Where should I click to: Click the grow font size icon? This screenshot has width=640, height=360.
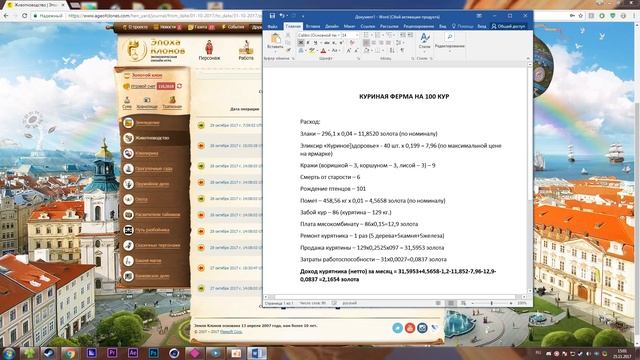pos(348,50)
